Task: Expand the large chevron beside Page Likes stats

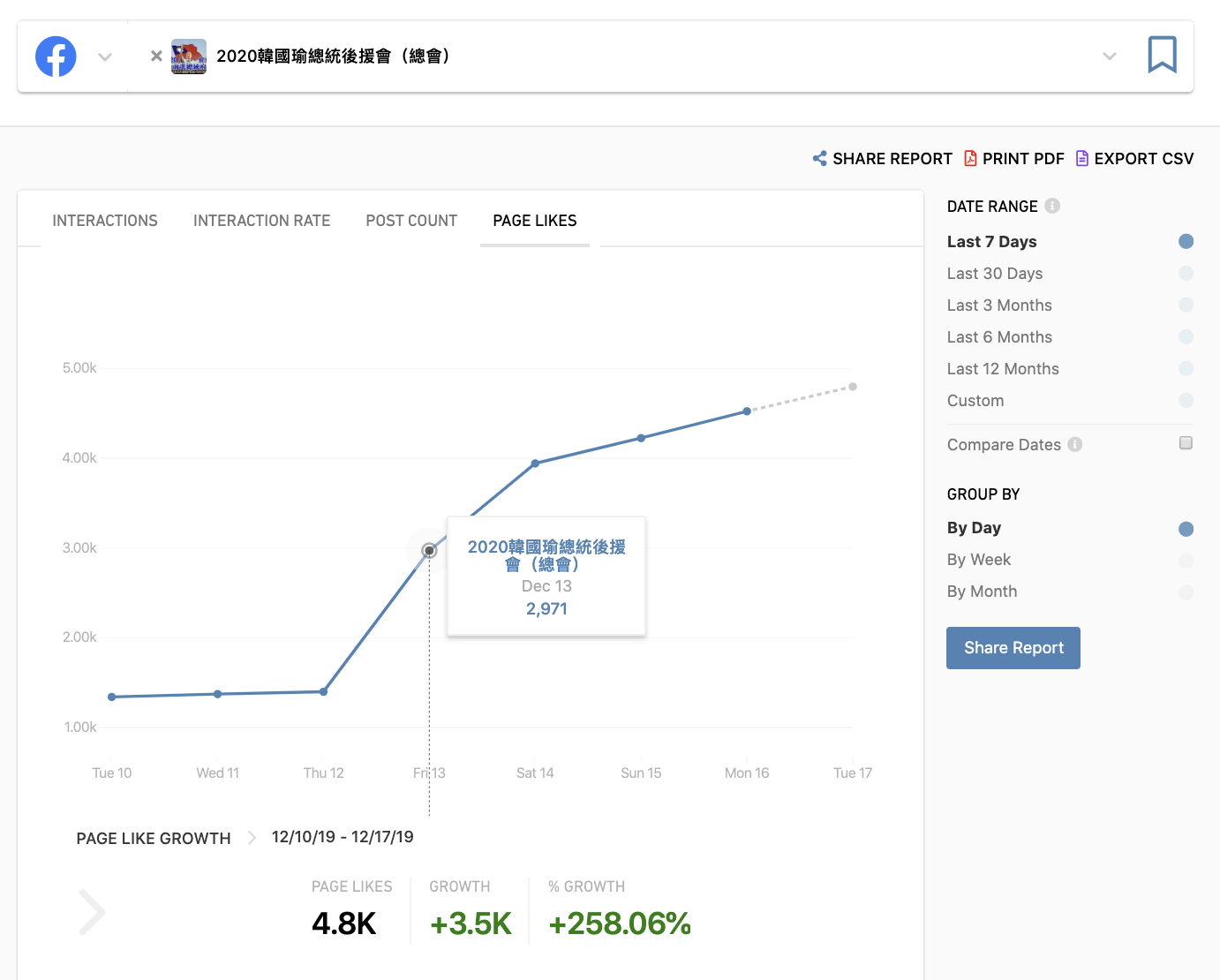Action: click(92, 912)
